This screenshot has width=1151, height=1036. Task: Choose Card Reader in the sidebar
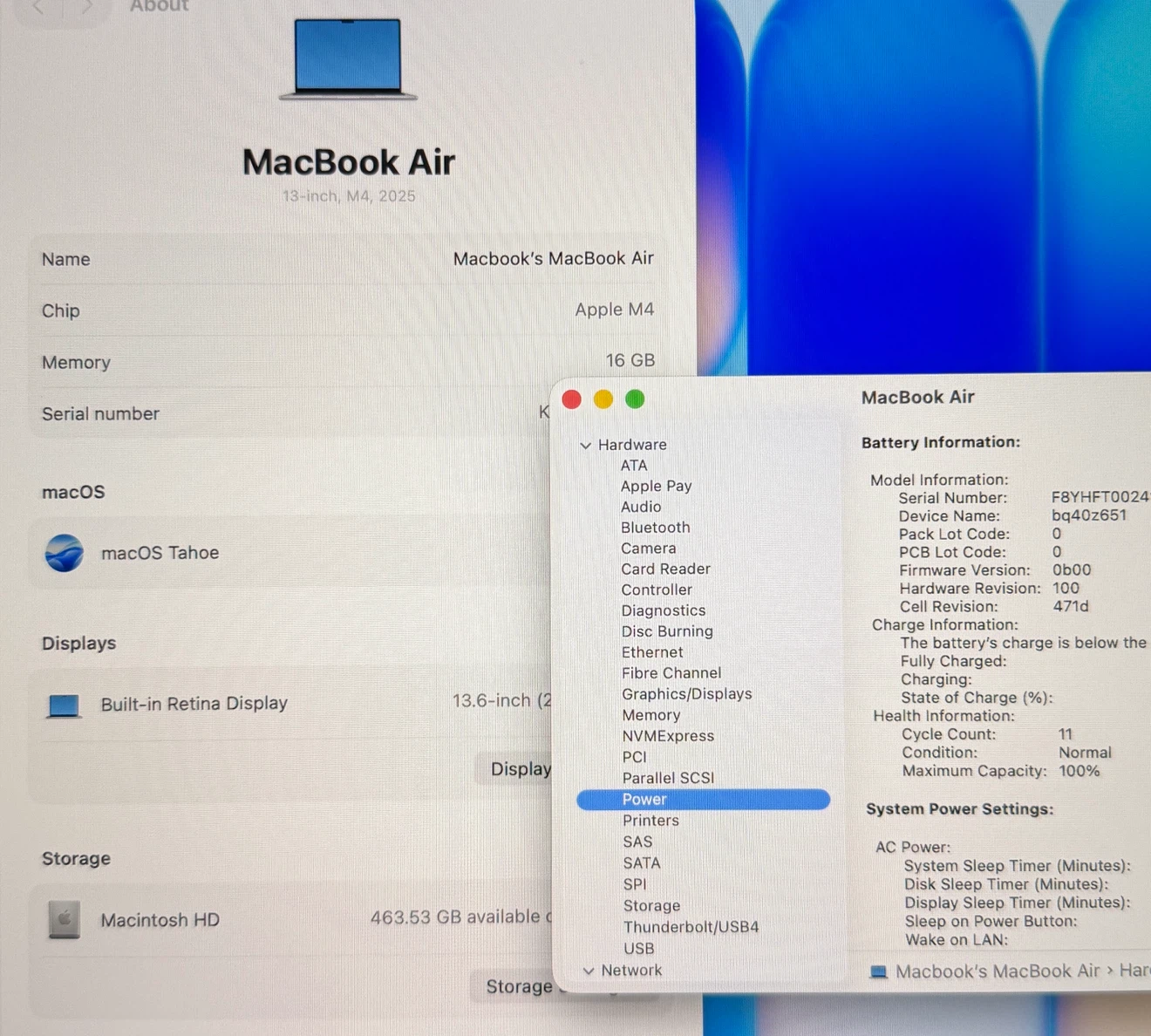(x=666, y=569)
